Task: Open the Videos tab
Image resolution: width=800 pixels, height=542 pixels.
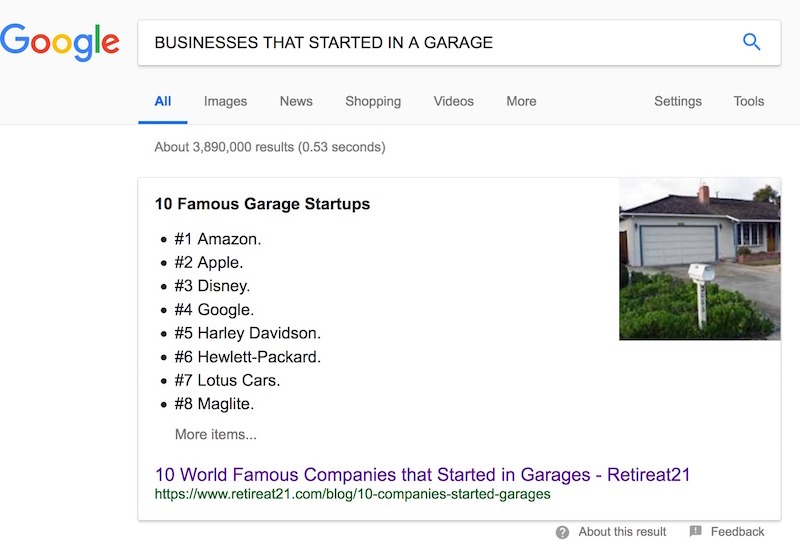Action: (x=454, y=101)
